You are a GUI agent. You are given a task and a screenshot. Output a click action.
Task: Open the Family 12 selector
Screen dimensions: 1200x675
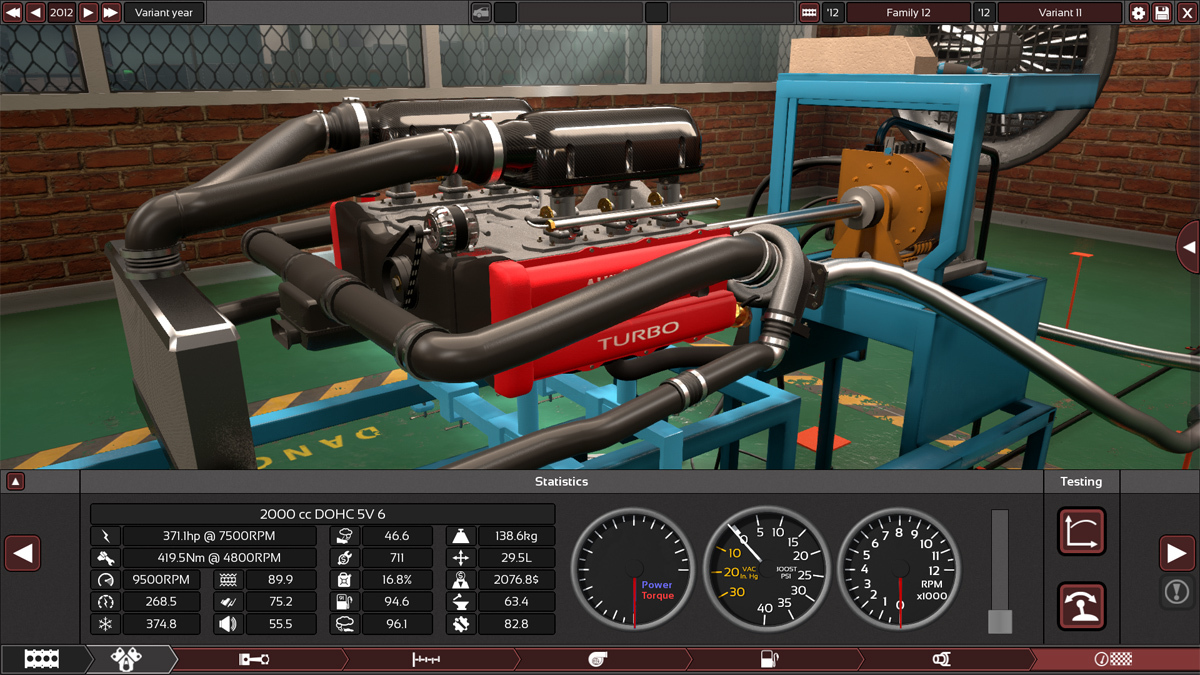(908, 13)
